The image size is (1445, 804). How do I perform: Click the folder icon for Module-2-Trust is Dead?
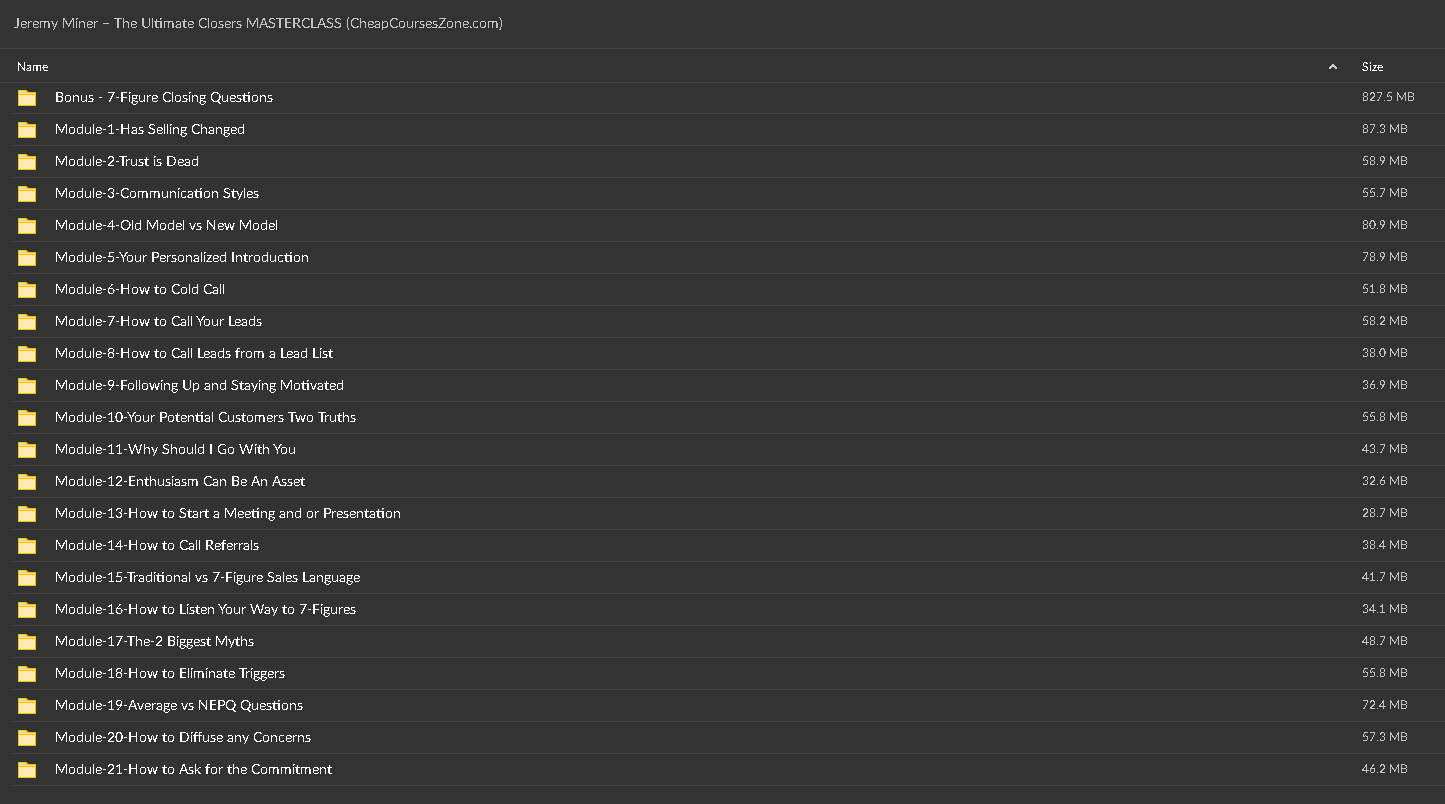pyautogui.click(x=27, y=162)
